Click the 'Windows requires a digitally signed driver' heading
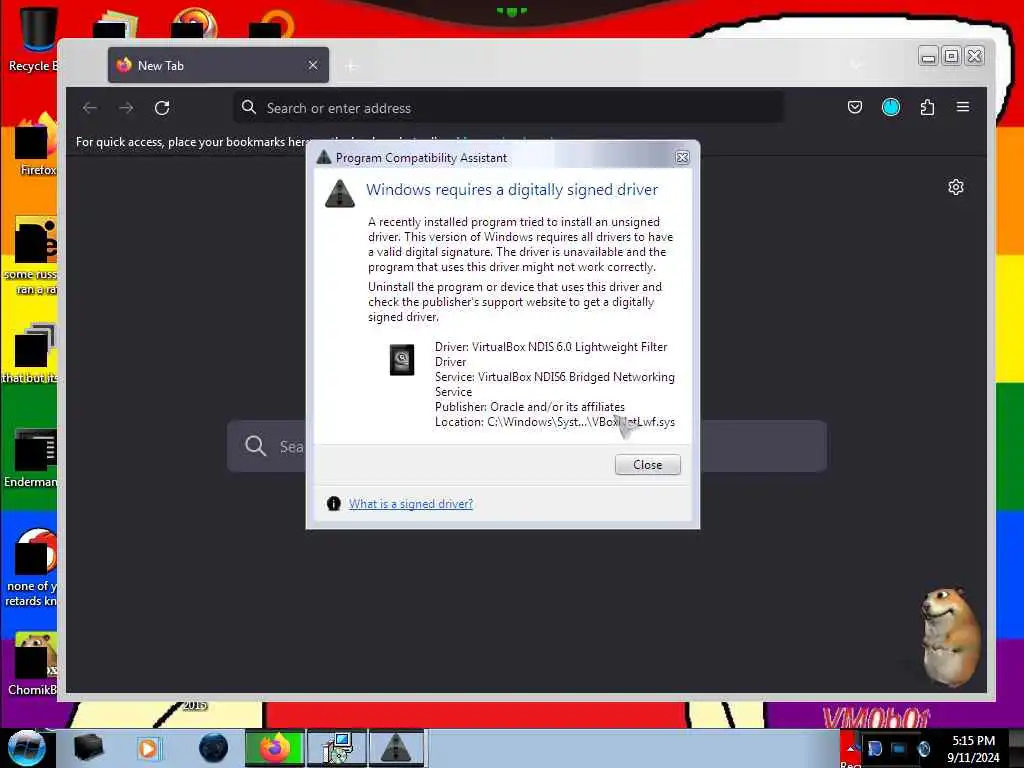Screen dimensions: 1024x768 511,189
